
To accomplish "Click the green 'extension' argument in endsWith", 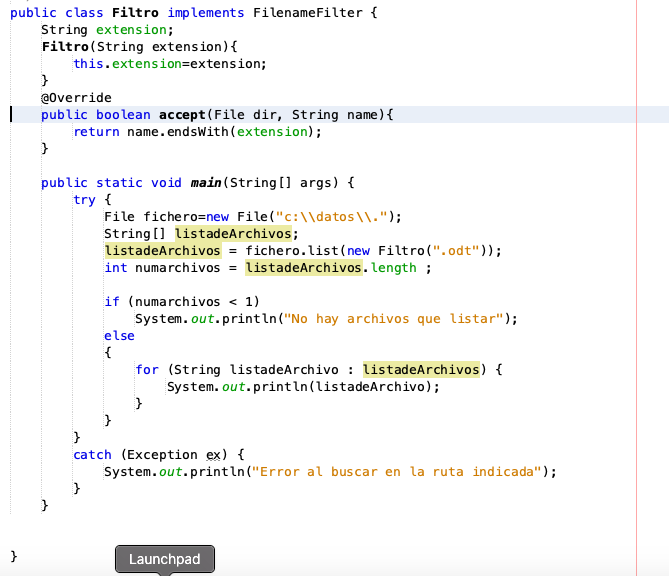I will (272, 132).
